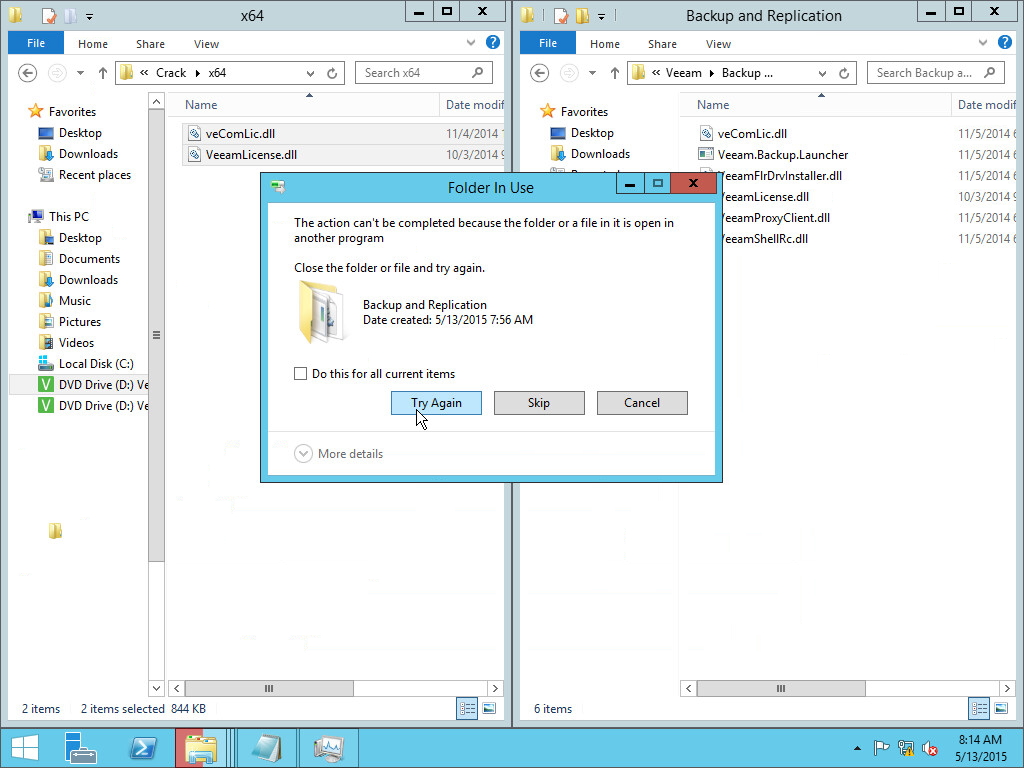Viewport: 1024px width, 768px height.
Task: Go back in the x64 window
Action: tap(27, 72)
